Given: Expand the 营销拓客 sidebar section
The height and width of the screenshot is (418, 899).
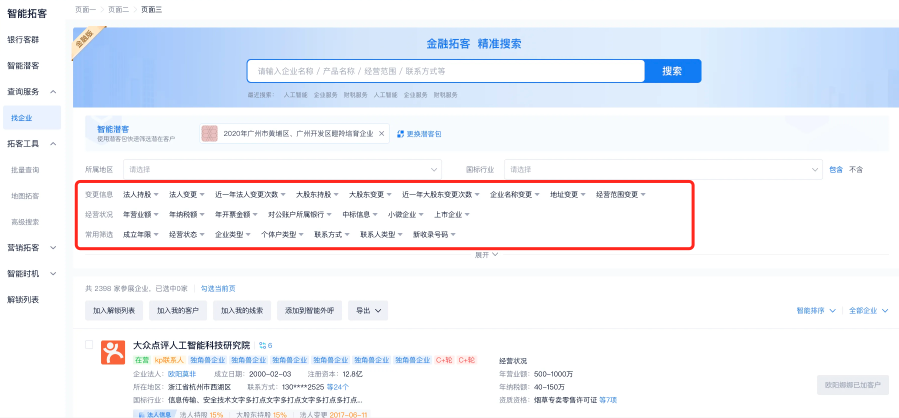Looking at the screenshot, I should coord(52,247).
